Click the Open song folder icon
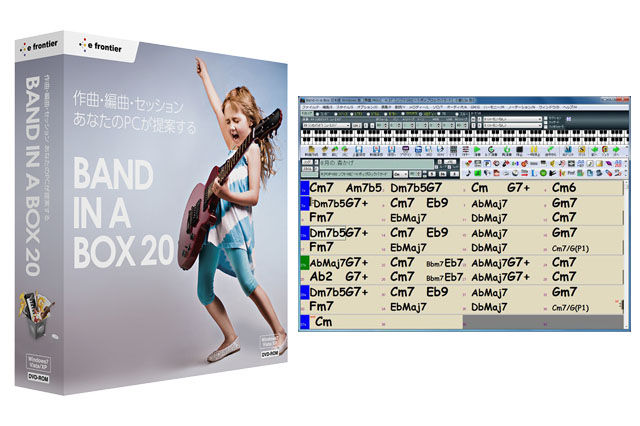Viewport: 640px width, 426px height. pyautogui.click(x=325, y=150)
